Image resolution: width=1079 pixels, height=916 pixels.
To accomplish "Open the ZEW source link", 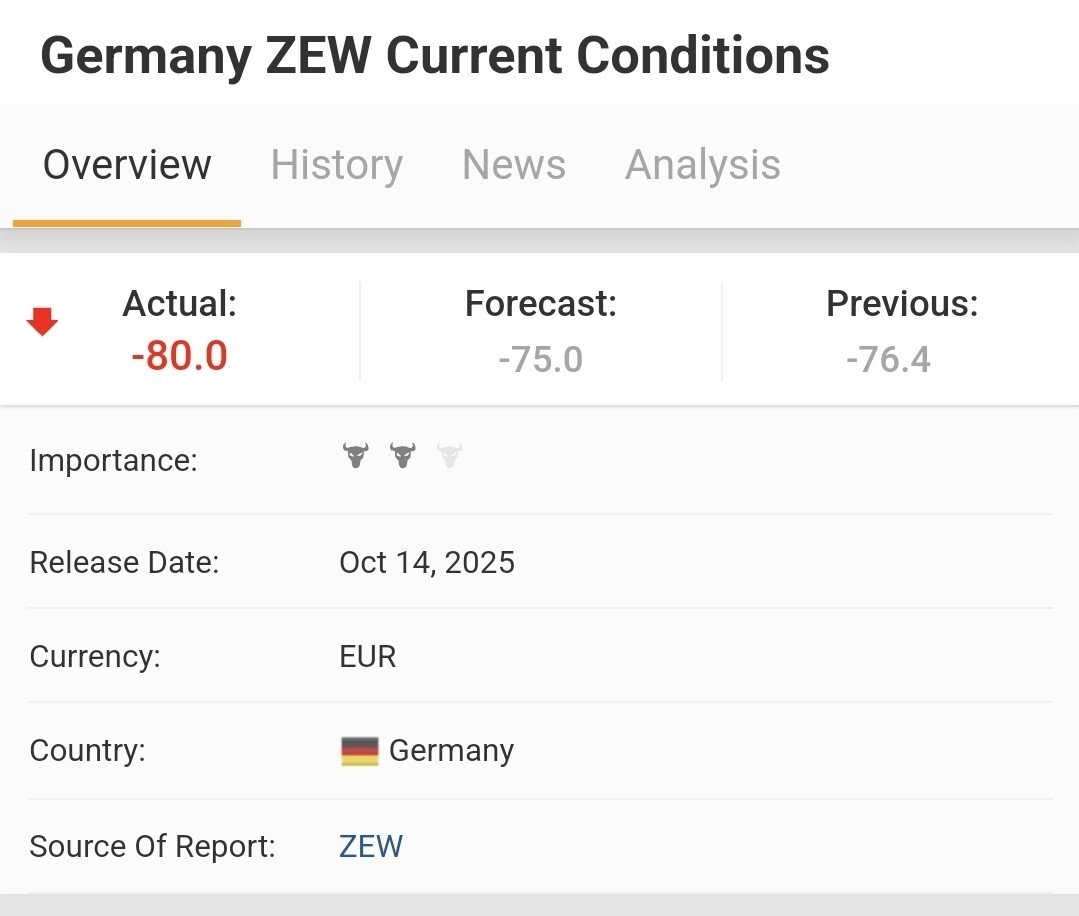I will point(371,847).
